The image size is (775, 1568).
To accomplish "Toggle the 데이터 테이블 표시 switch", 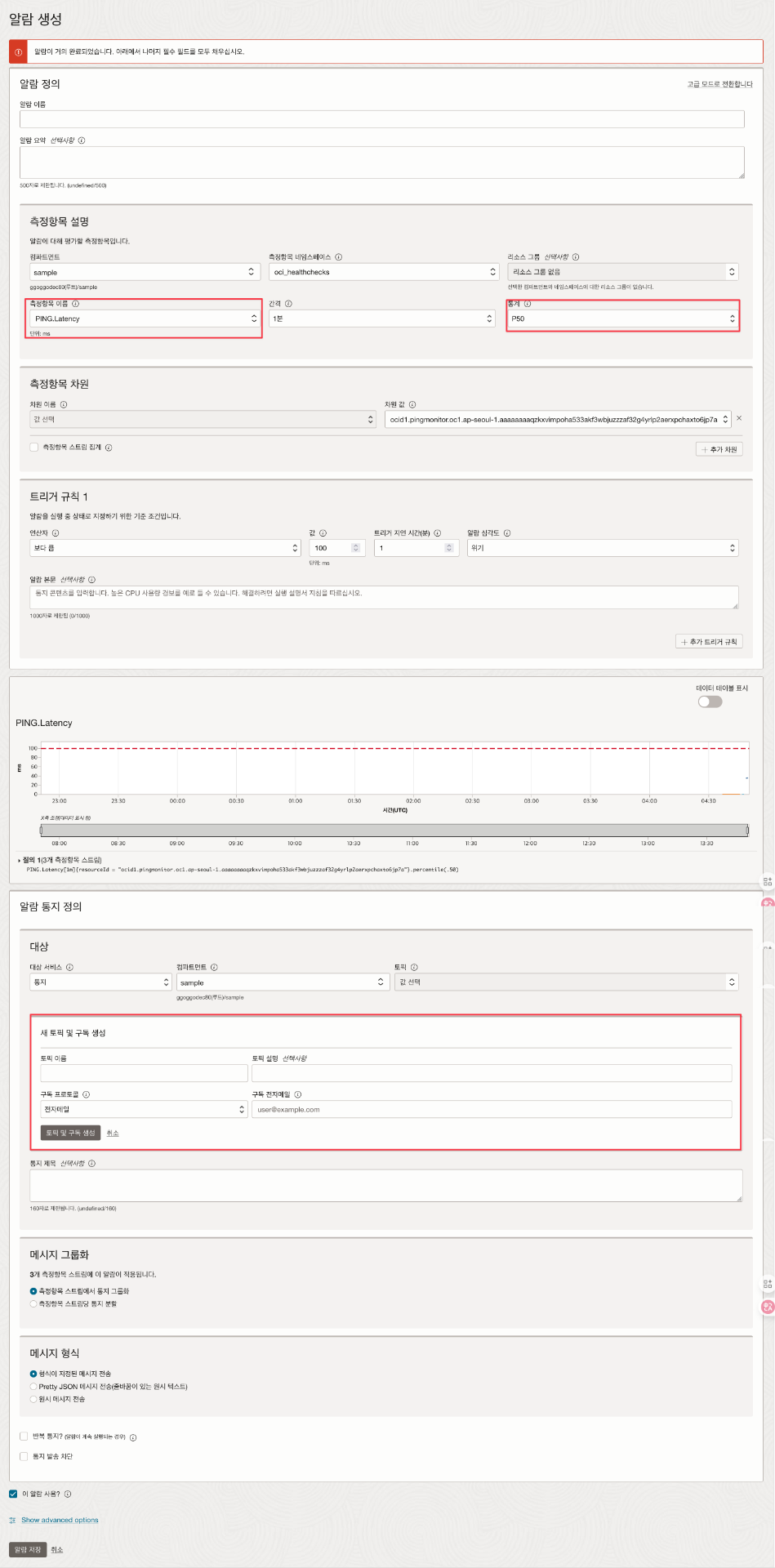I will tap(710, 702).
